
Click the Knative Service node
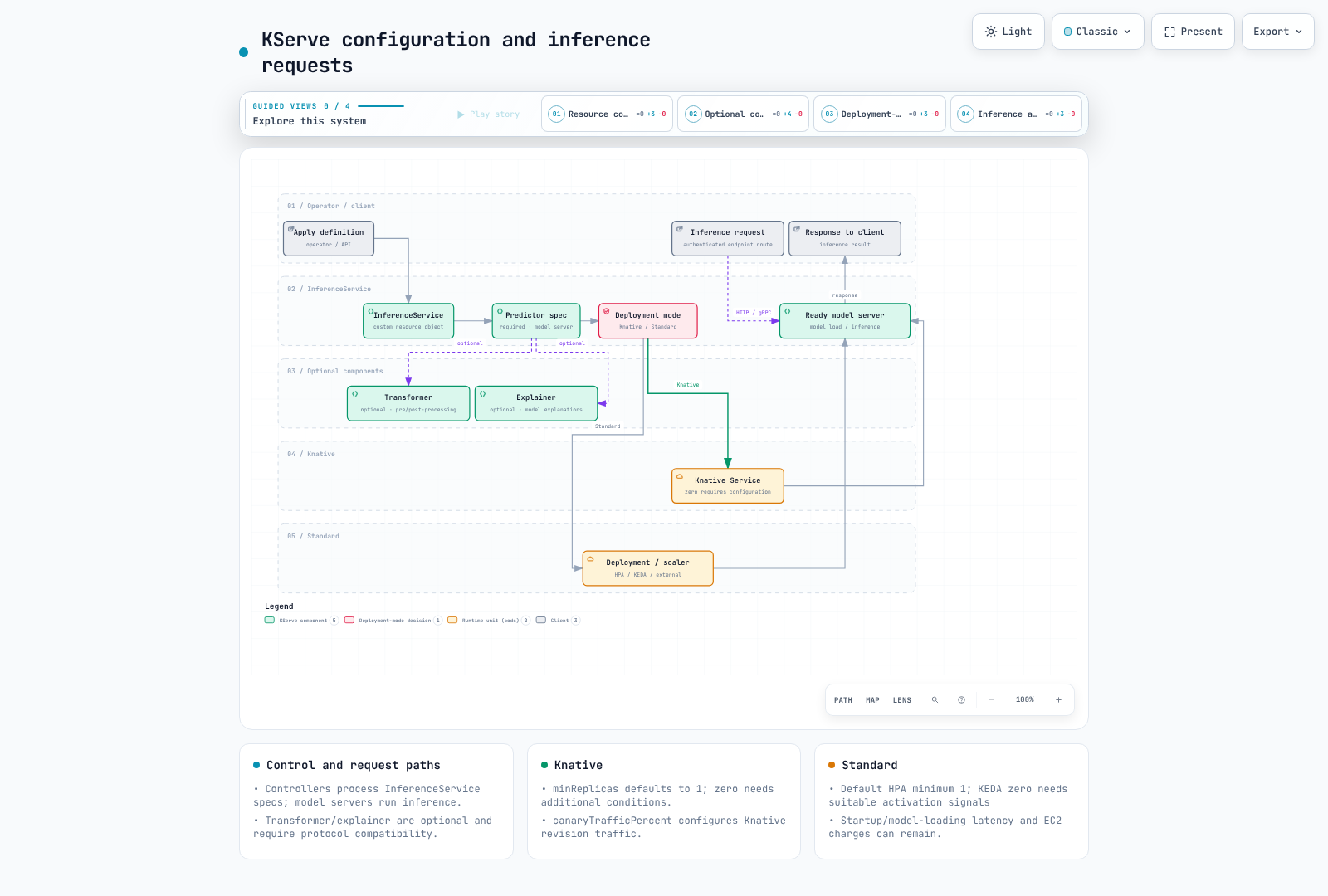tap(728, 486)
